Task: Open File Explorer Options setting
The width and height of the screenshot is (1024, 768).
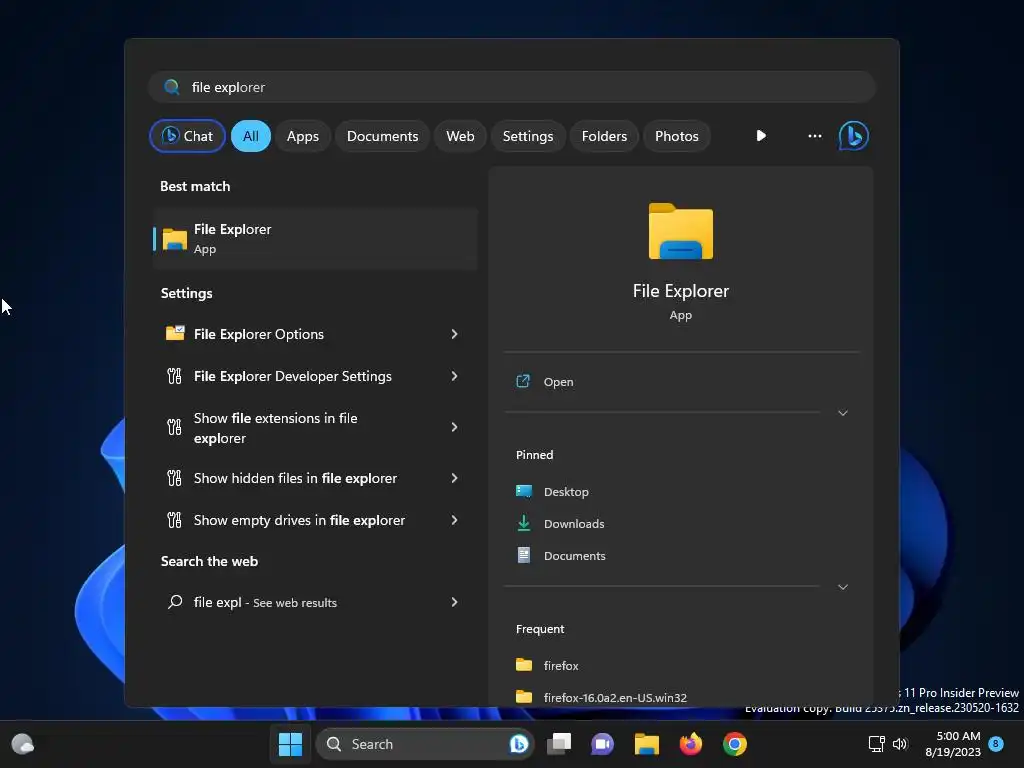Action: [x=315, y=334]
